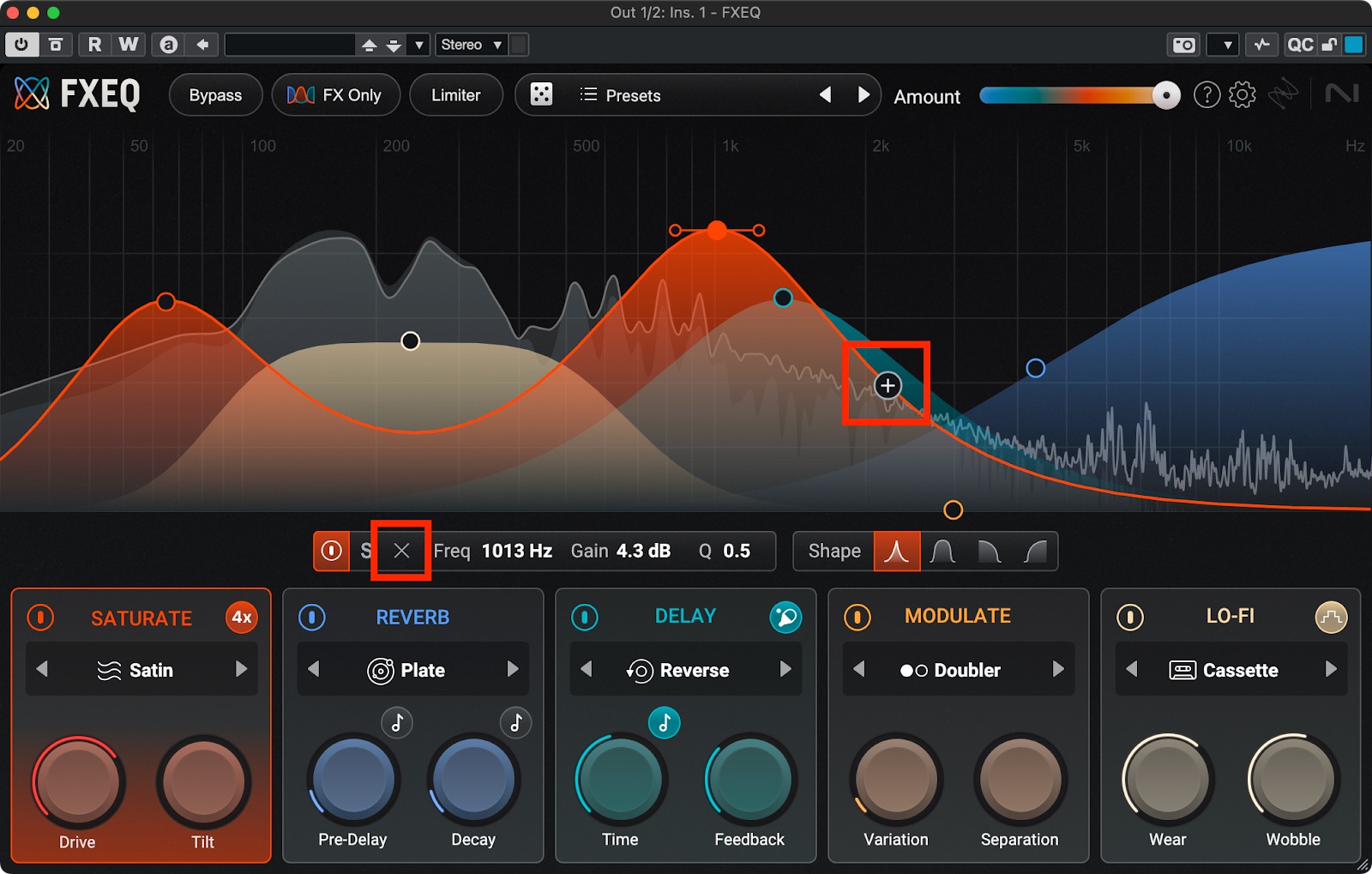
Task: Select the orange saturate low band node
Action: [x=166, y=302]
